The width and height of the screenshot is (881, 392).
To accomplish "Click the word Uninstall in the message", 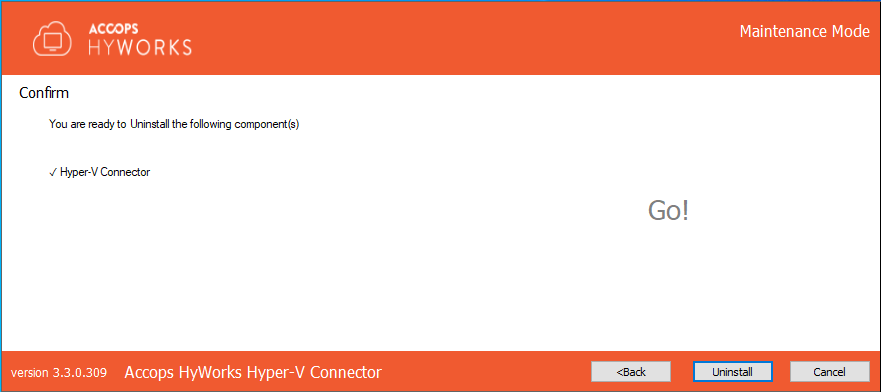I will coord(149,124).
